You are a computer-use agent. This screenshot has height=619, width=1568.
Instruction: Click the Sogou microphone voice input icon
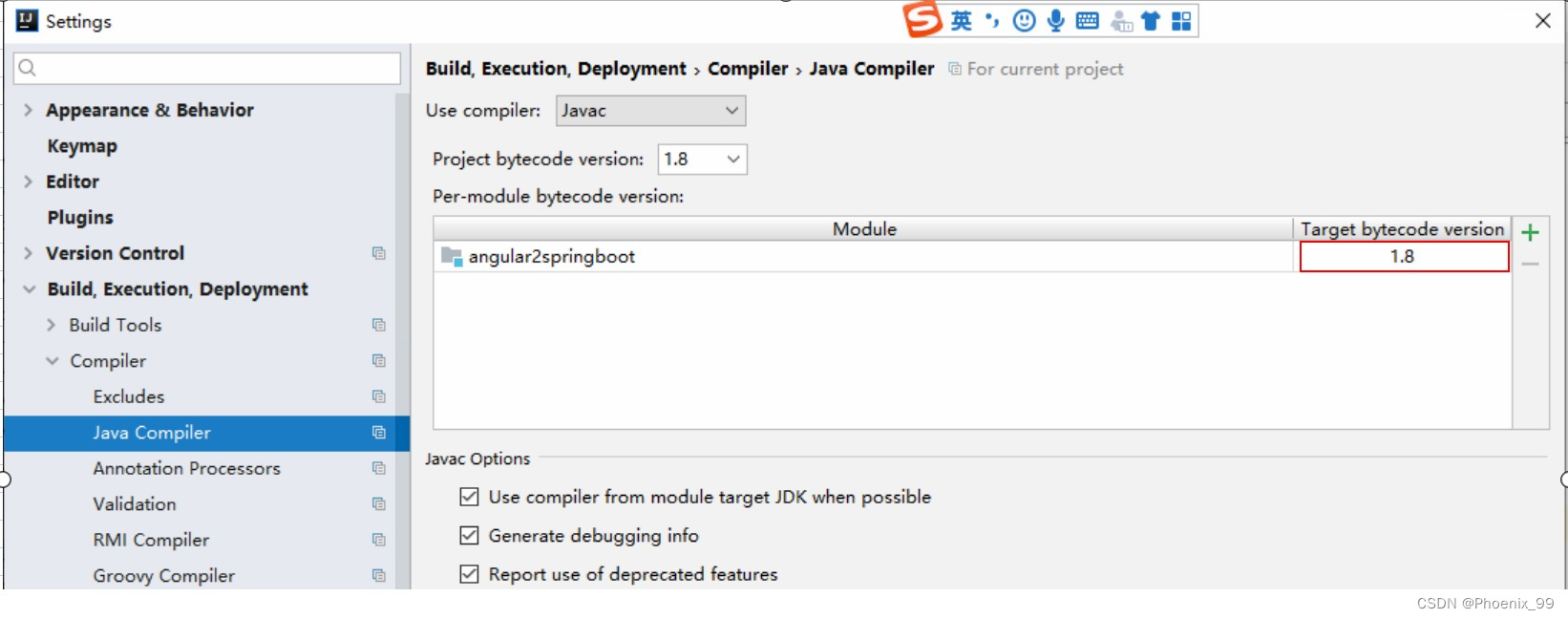click(1055, 21)
